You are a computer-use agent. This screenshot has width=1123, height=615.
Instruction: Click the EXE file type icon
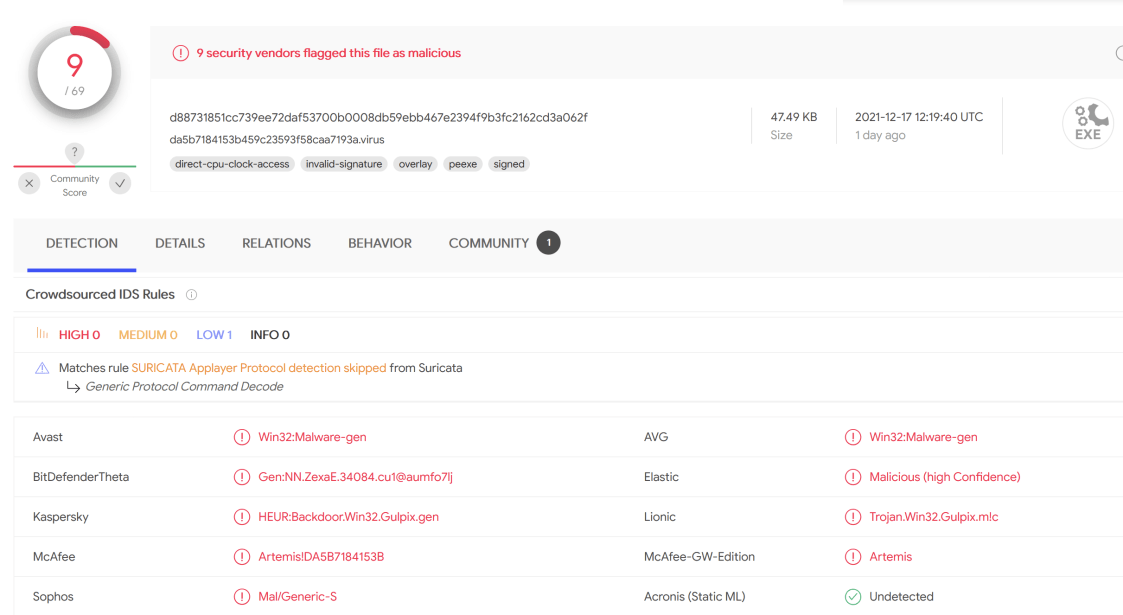point(1087,124)
